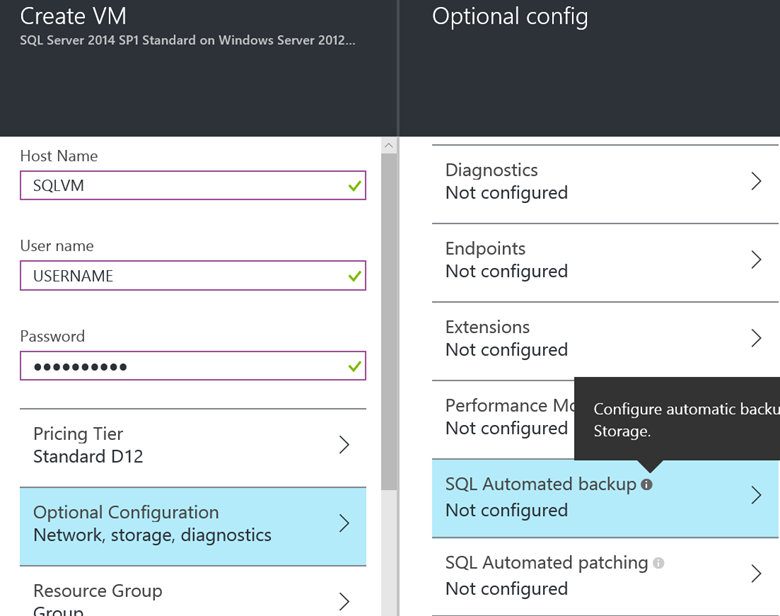Click the chevron on the Diagnostics row
780x616 pixels.
tap(756, 181)
